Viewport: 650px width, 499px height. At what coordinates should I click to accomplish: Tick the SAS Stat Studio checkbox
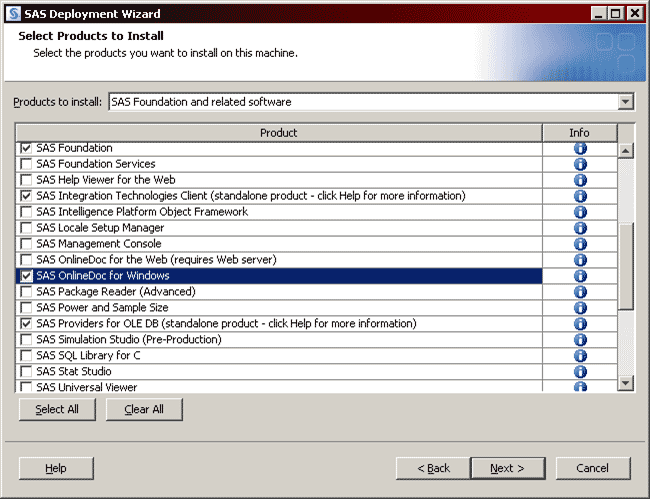coord(26,371)
